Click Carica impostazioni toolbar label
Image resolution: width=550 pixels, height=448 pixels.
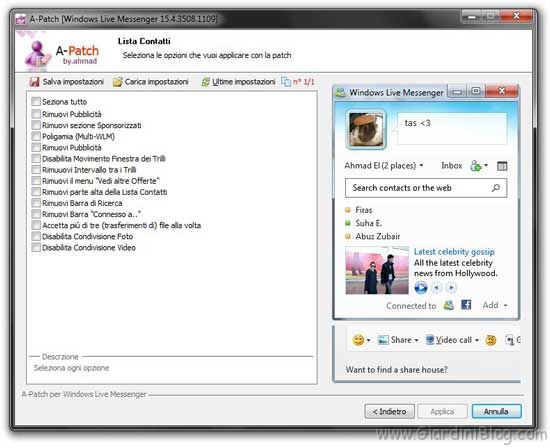[x=156, y=82]
